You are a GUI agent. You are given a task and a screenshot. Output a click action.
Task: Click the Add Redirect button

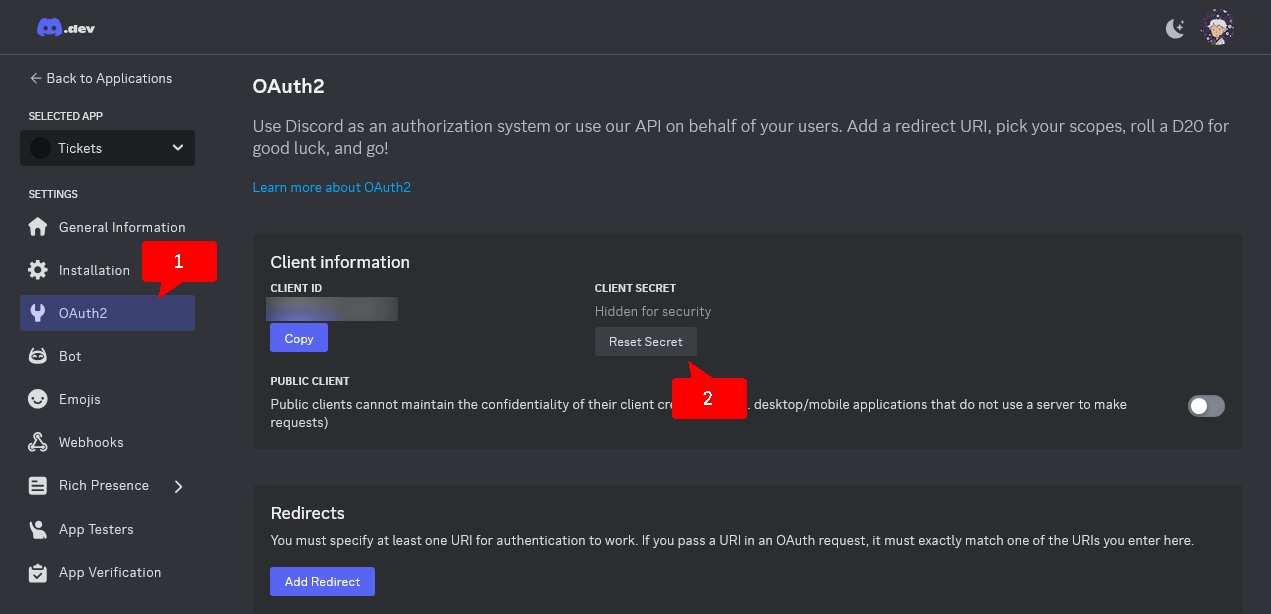tap(322, 582)
